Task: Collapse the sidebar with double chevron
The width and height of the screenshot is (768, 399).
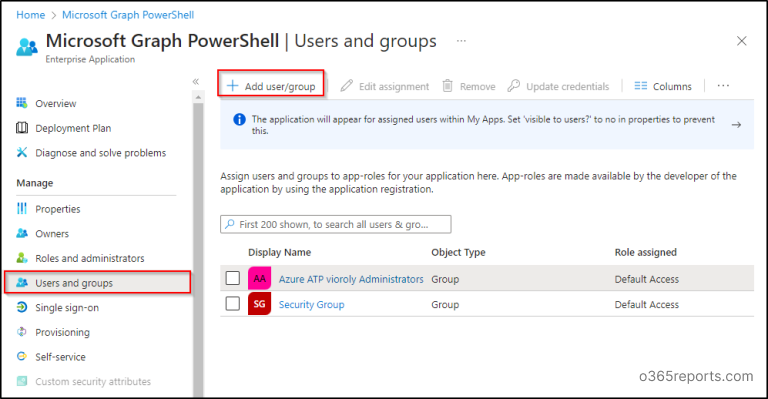Action: (196, 81)
